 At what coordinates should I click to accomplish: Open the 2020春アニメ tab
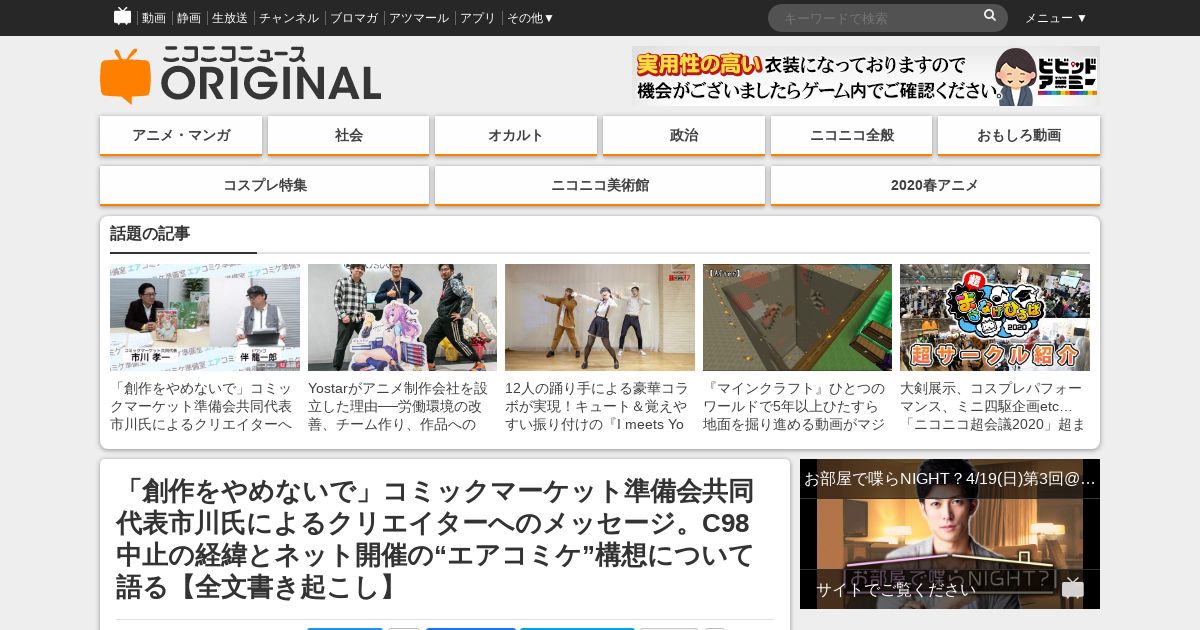[935, 185]
